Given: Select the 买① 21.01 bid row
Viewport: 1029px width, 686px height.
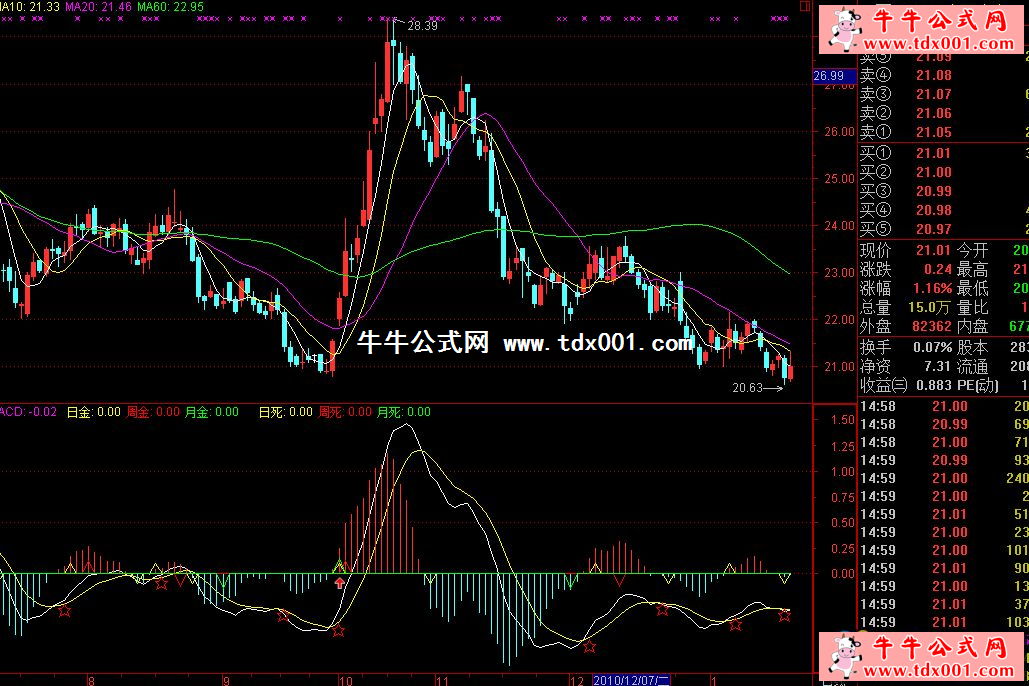Looking at the screenshot, I should click(x=944, y=154).
